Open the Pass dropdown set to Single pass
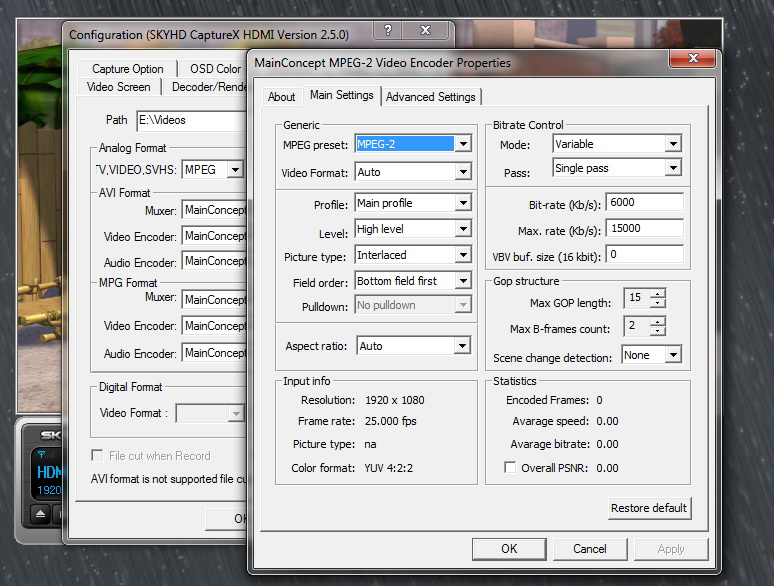The width and height of the screenshot is (774, 586). pos(672,168)
